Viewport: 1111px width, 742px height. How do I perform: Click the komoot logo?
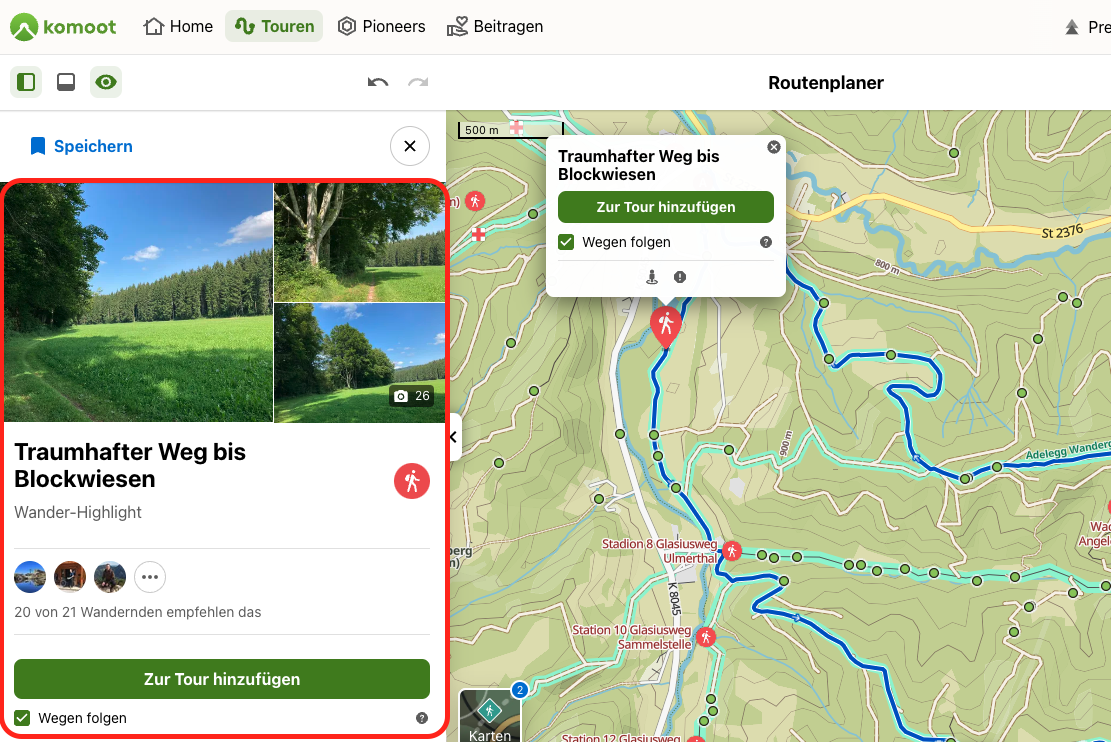tap(62, 27)
